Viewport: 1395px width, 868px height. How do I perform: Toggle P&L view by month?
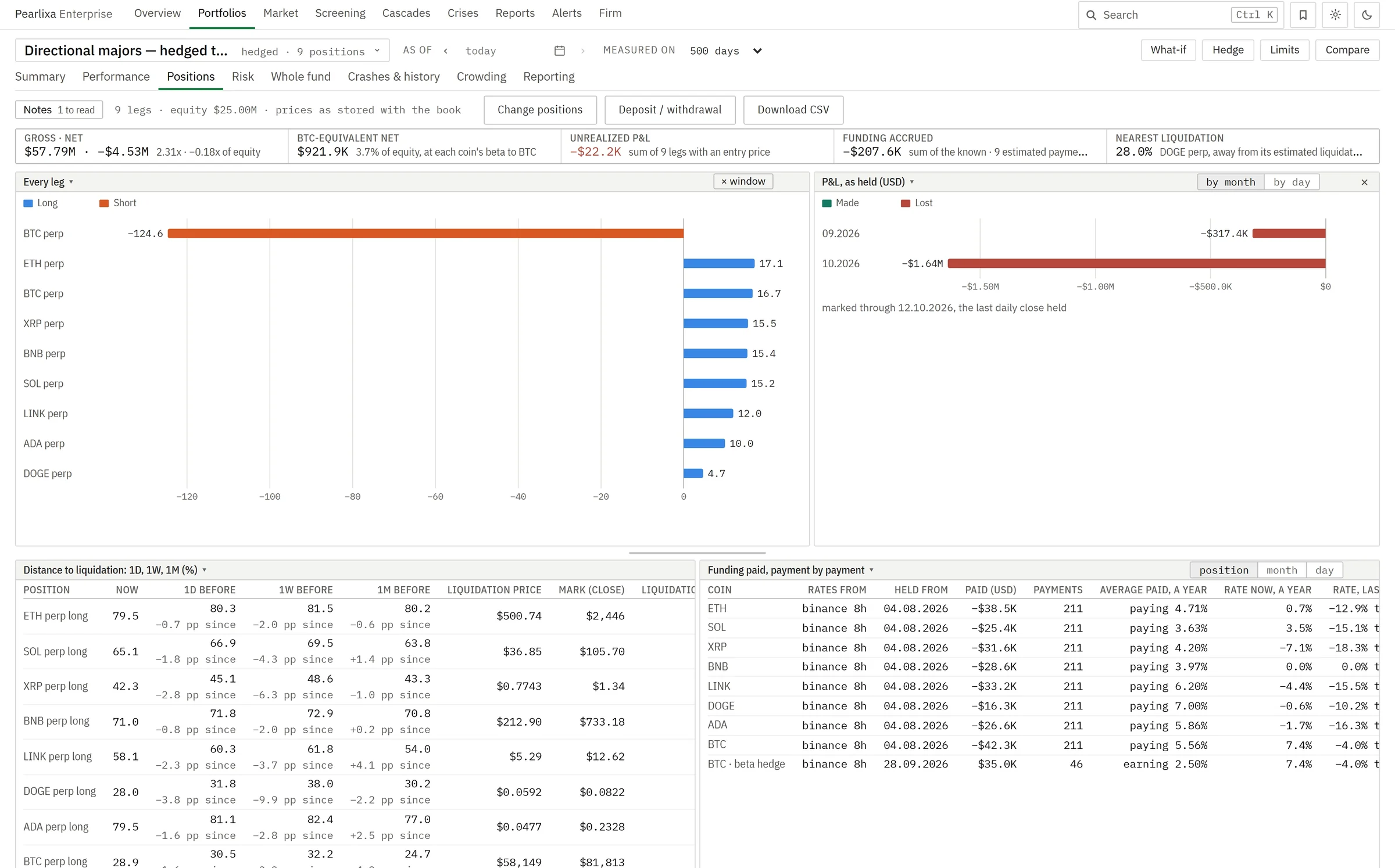(1231, 182)
